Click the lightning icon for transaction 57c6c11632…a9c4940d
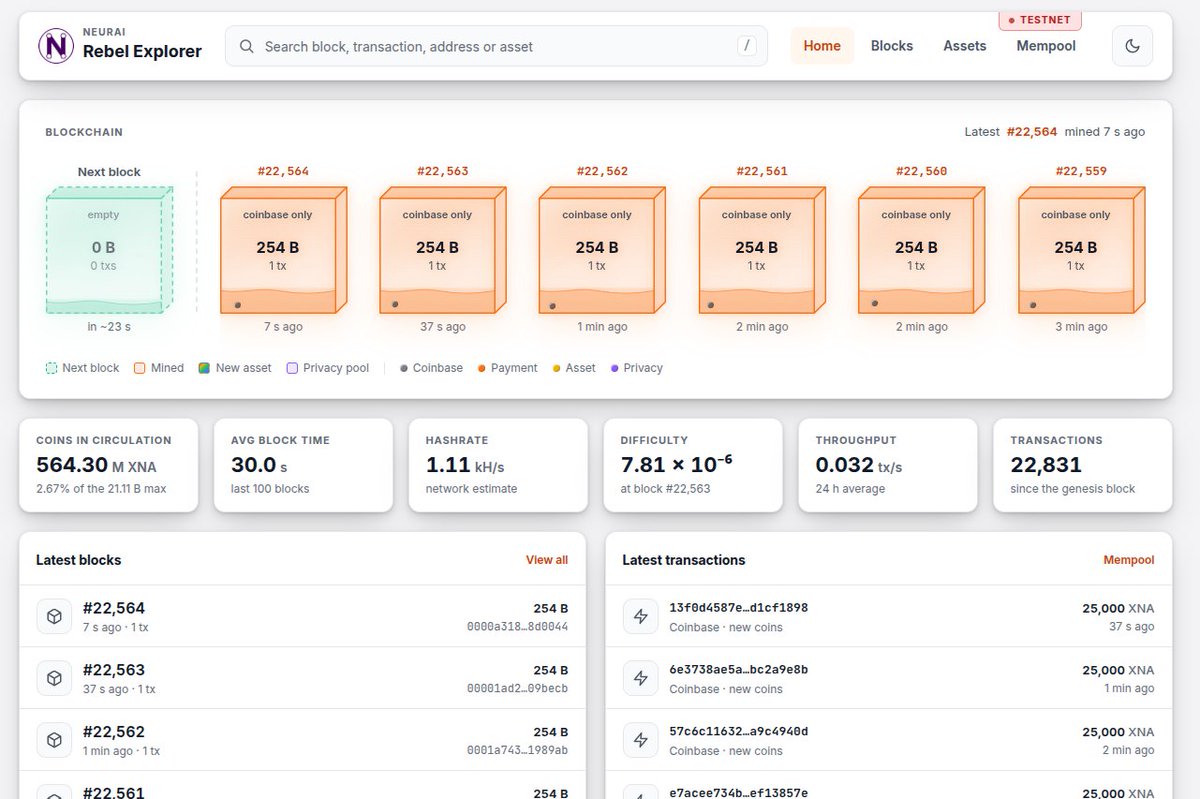 pyautogui.click(x=641, y=740)
